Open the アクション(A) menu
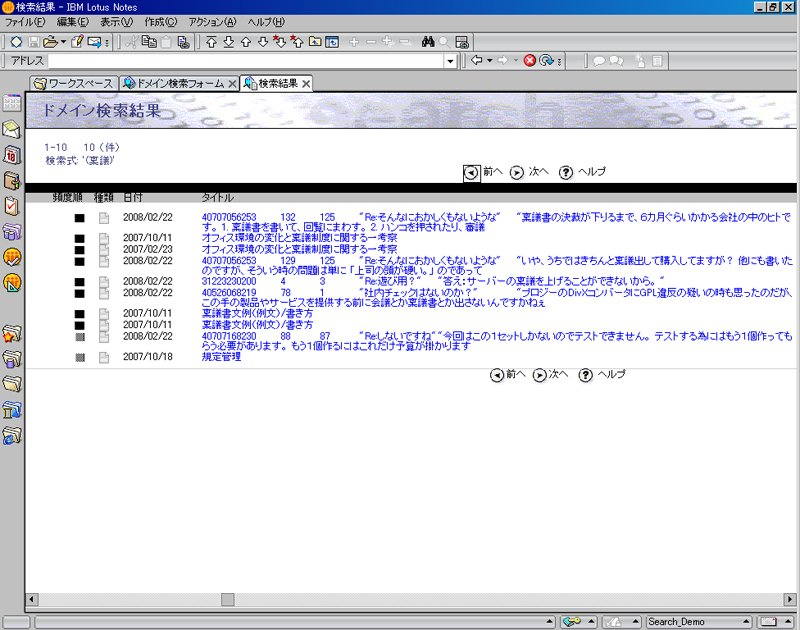 coord(212,22)
